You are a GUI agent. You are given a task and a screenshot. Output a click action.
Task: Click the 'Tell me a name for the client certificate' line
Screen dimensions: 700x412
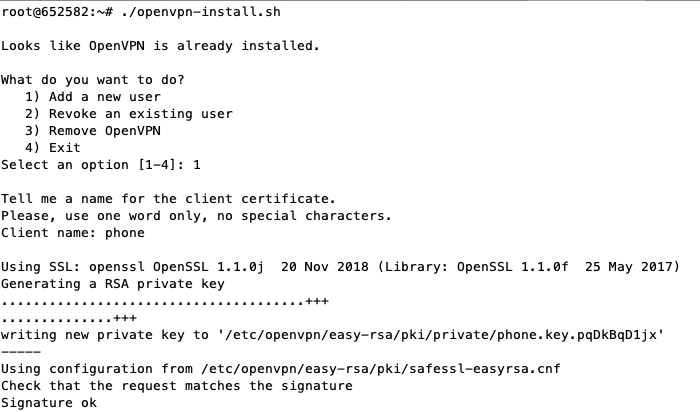(x=168, y=199)
